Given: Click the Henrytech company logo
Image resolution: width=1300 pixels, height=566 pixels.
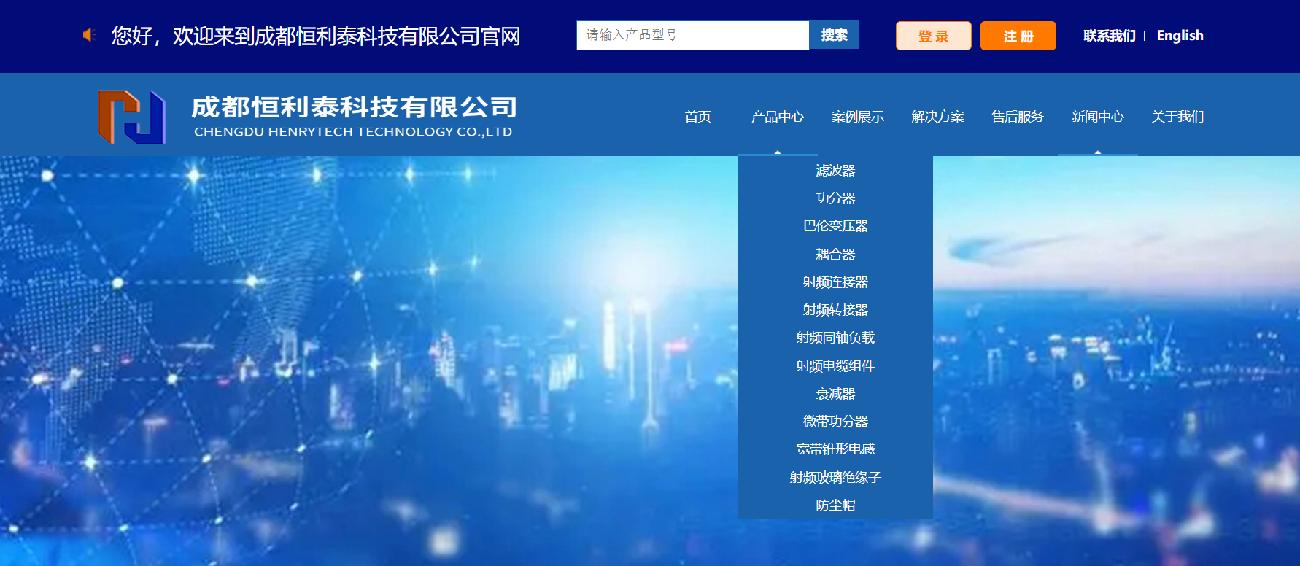Looking at the screenshot, I should [x=131, y=117].
